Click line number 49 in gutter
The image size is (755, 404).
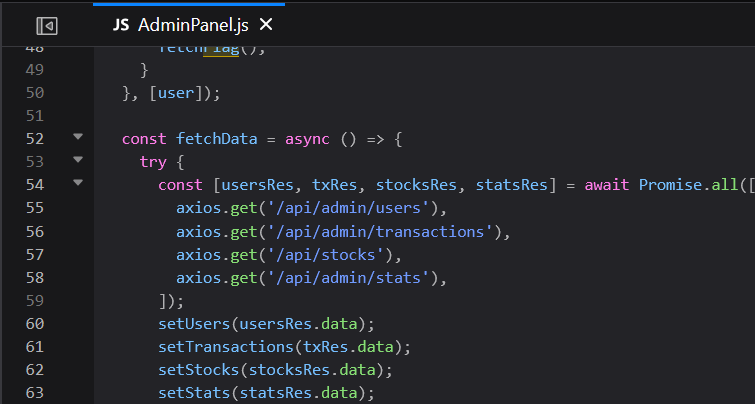coord(35,70)
